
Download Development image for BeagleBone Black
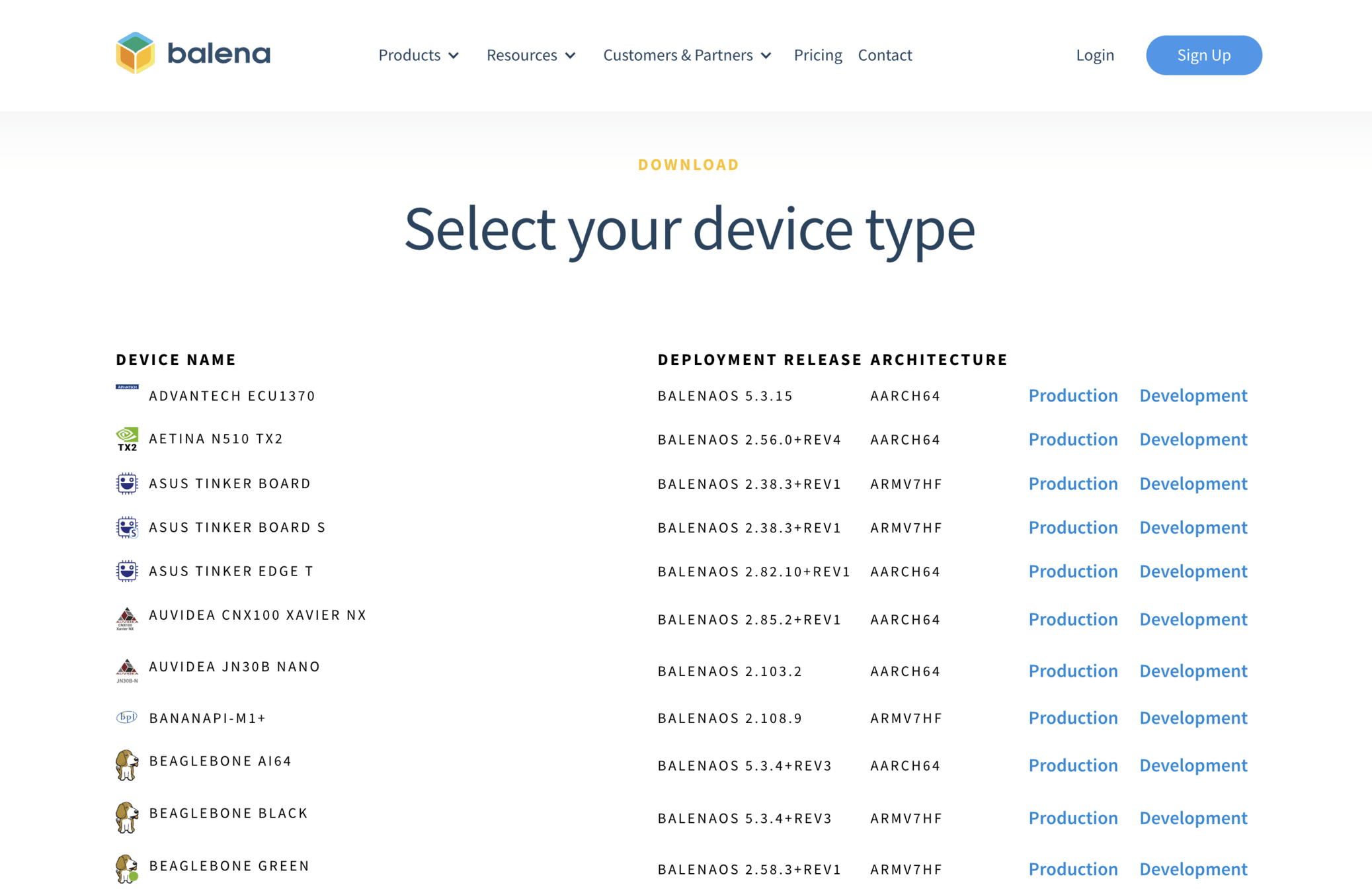tap(1193, 818)
